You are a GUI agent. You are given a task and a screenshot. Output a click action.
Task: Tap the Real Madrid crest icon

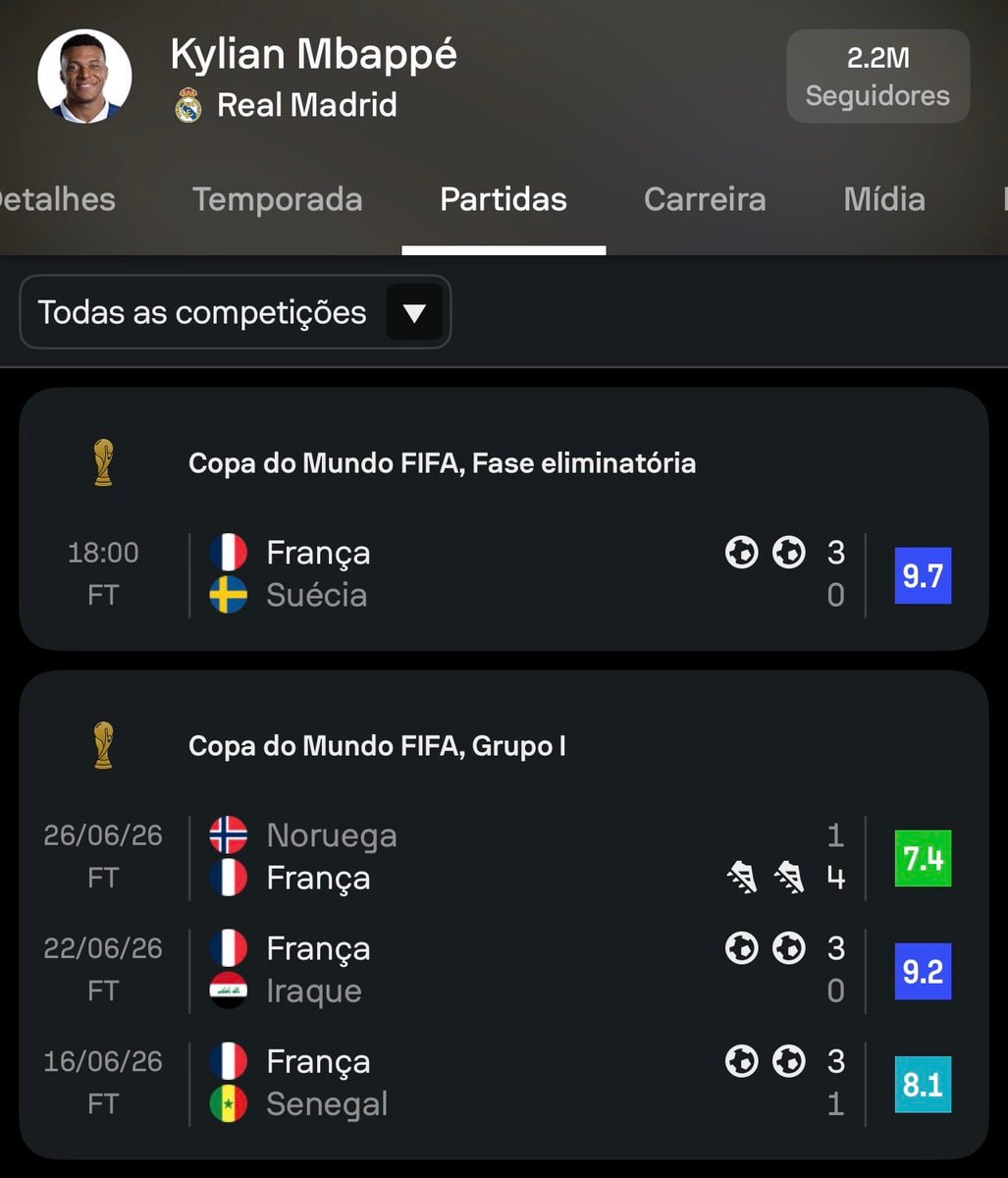pos(187,105)
